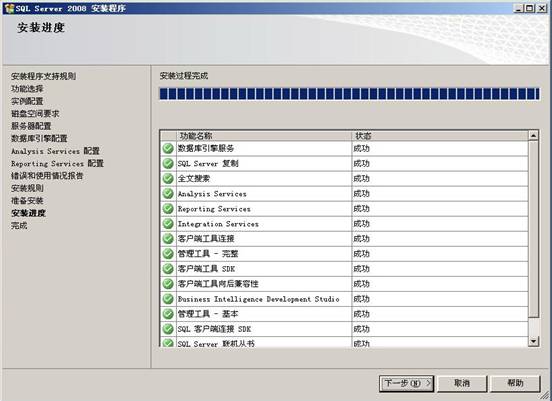552x401 pixels.
Task: Select the 完成 step in the sidebar
Action: 19,226
